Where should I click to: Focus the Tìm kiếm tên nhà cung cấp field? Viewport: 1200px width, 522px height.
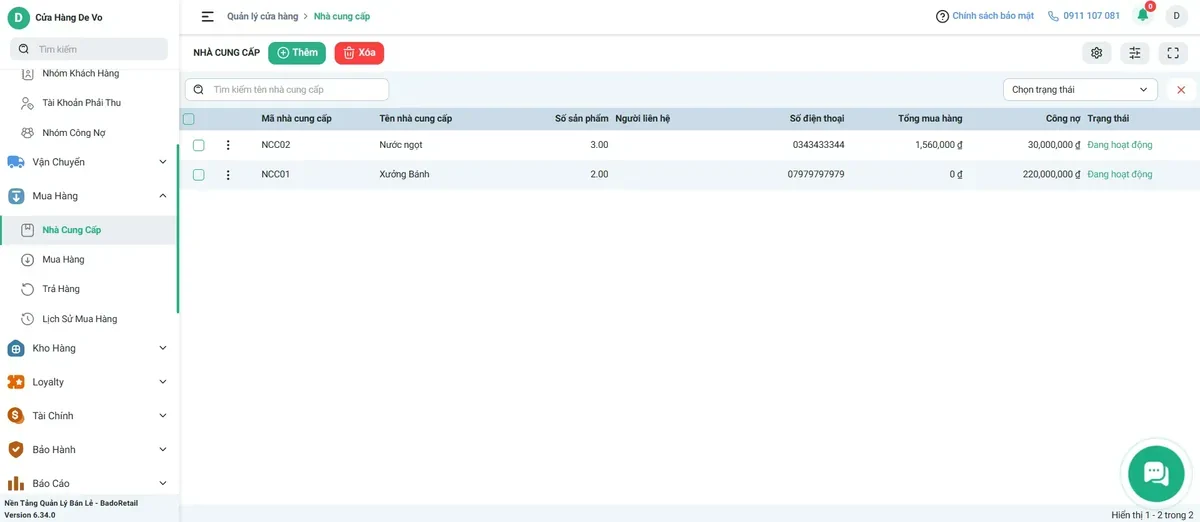tap(287, 90)
